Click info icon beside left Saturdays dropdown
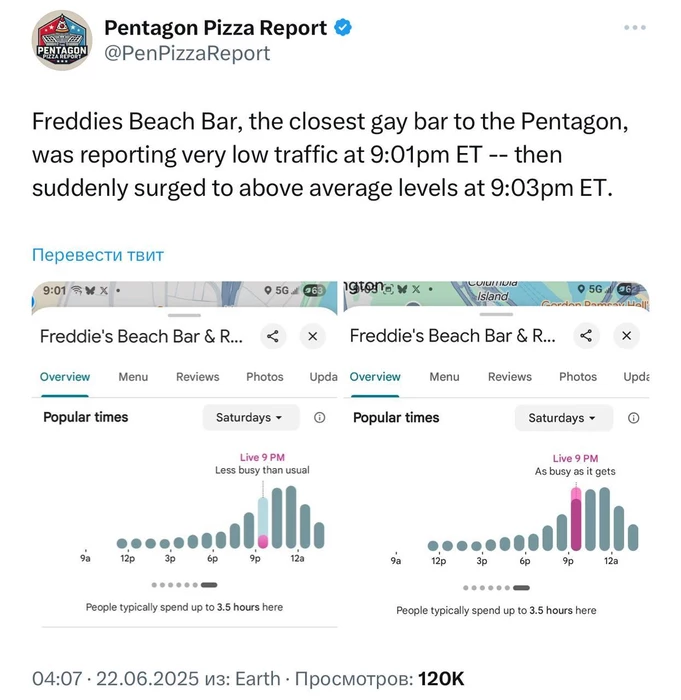Image resolution: width=681 pixels, height=700 pixels. (319, 417)
